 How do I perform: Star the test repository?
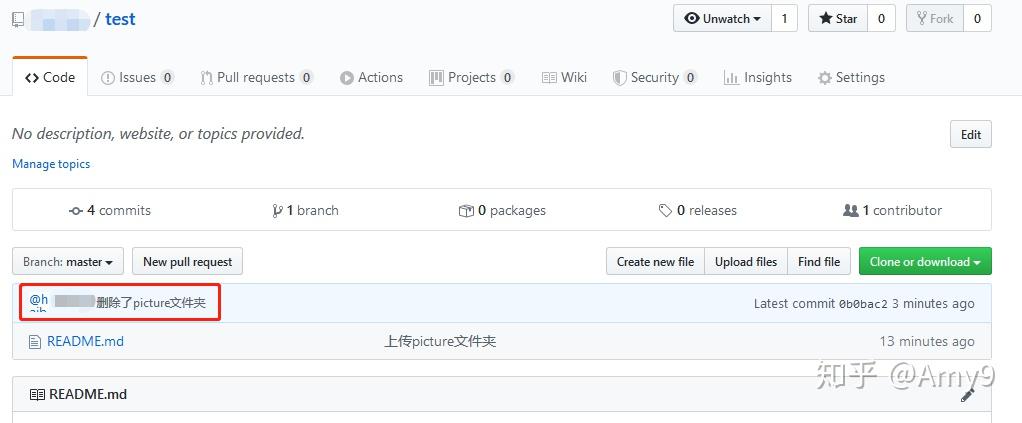click(x=837, y=19)
